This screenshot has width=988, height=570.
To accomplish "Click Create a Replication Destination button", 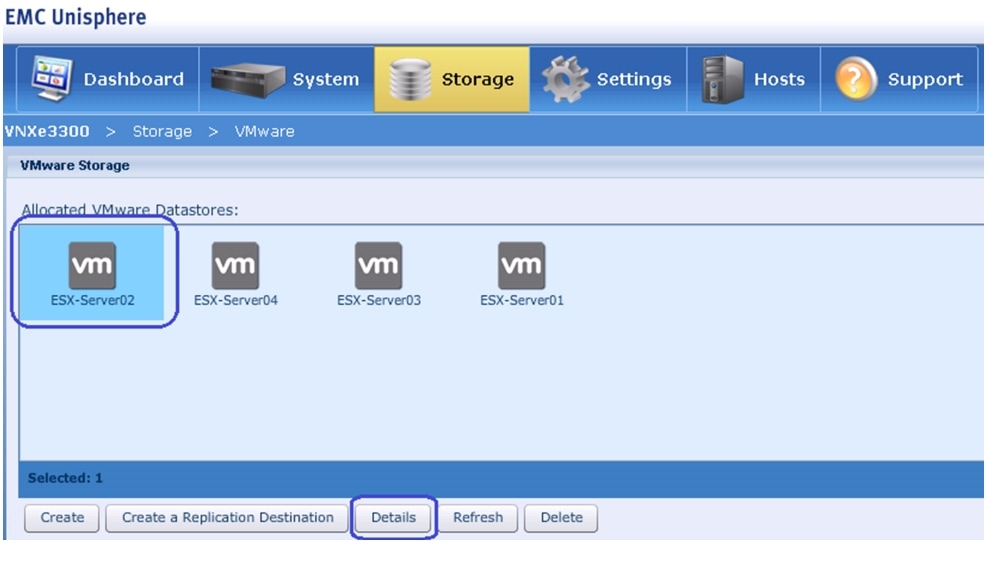I will (x=227, y=518).
